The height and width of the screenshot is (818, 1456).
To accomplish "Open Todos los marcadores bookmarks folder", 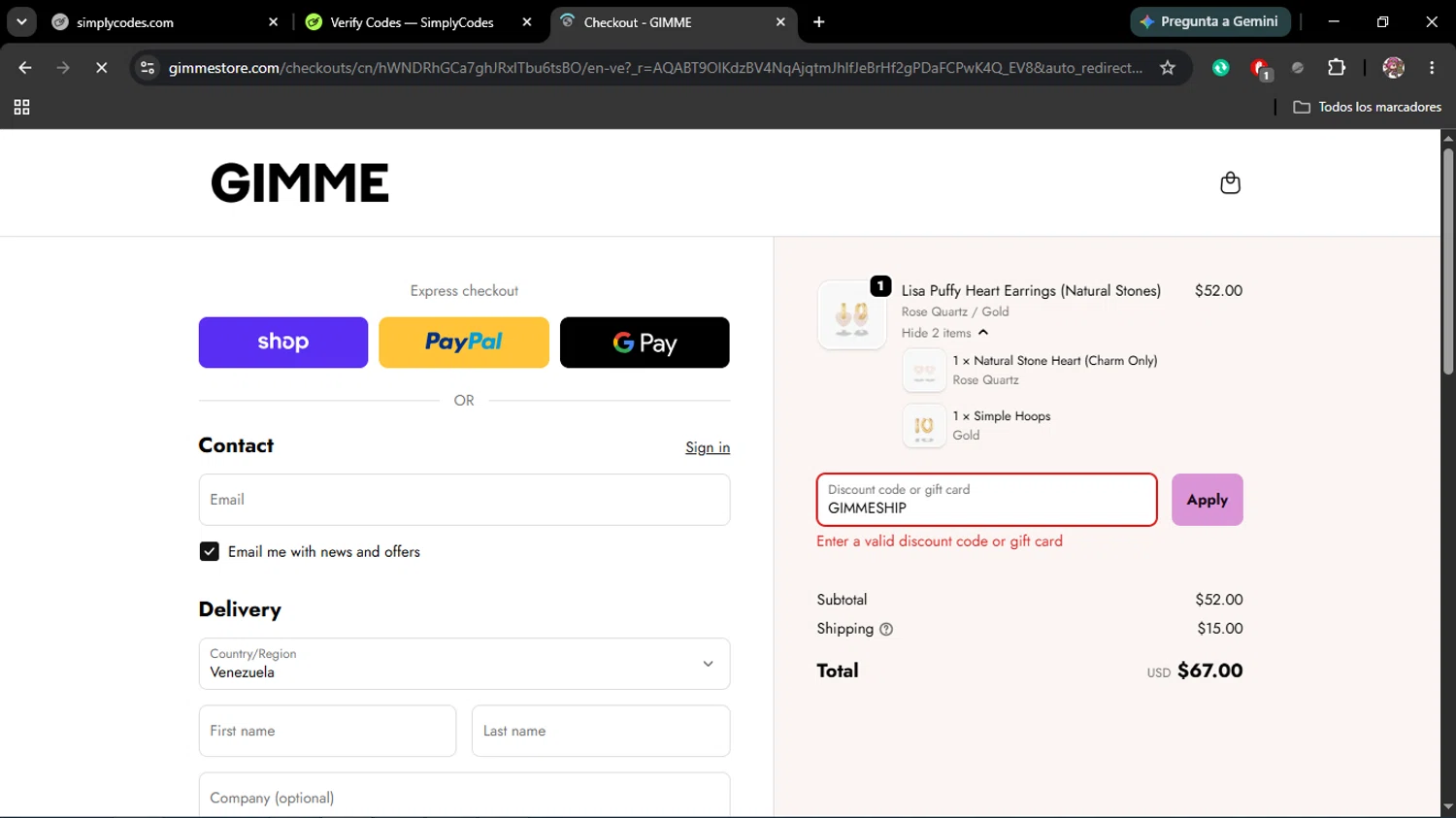I will tap(1368, 107).
